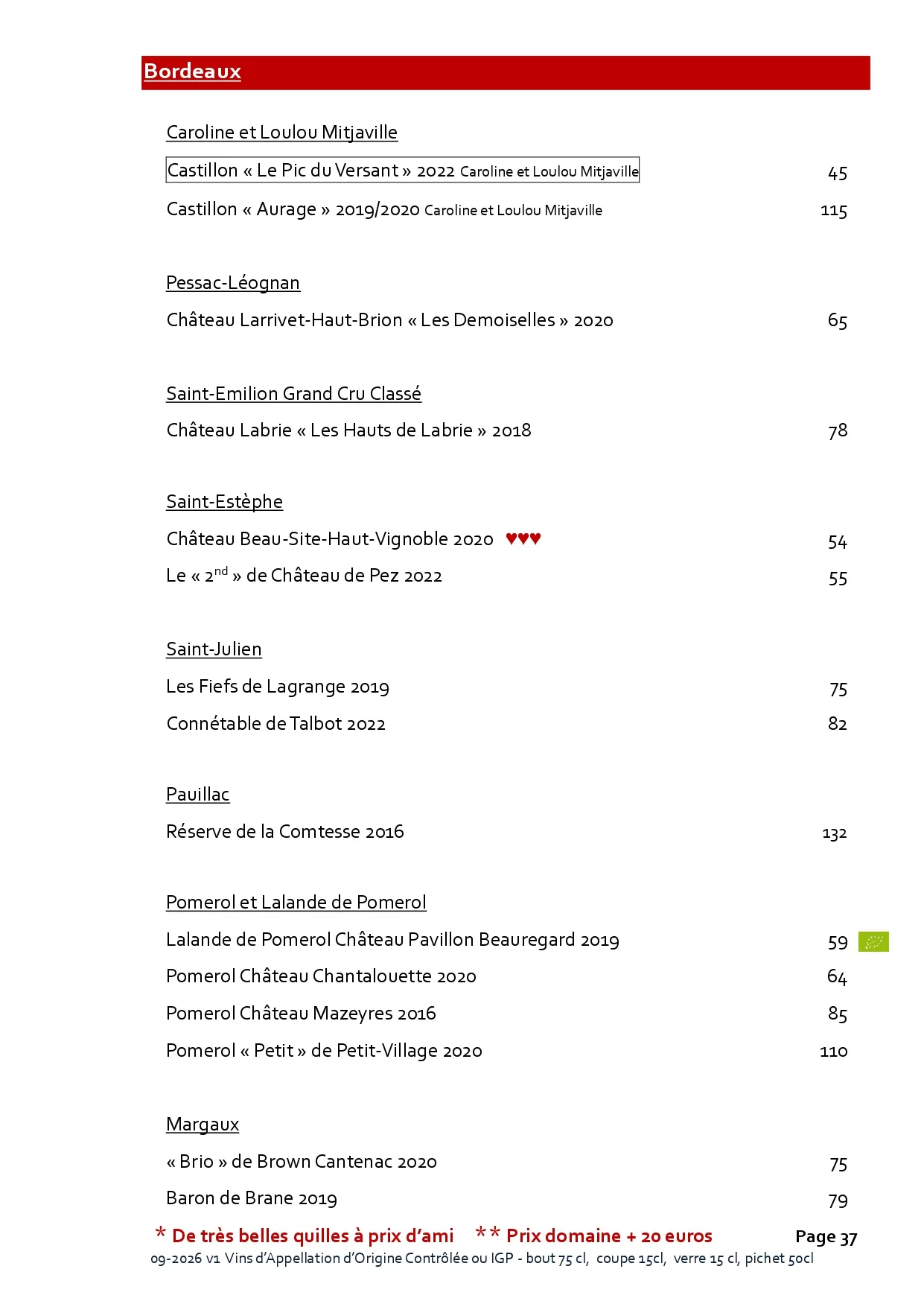924x1307 pixels.
Task: Click the Pessac-Léognan section heading
Action: point(233,283)
